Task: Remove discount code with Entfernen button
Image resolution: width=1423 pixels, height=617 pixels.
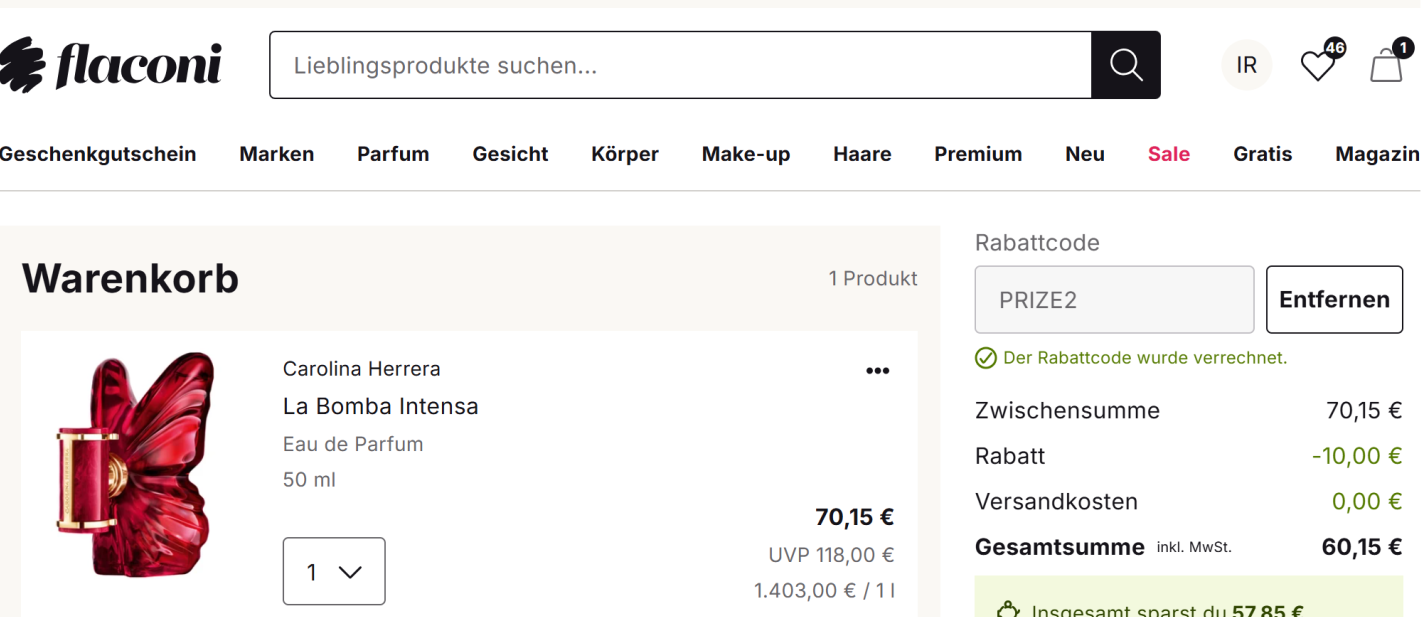Action: 1334,299
